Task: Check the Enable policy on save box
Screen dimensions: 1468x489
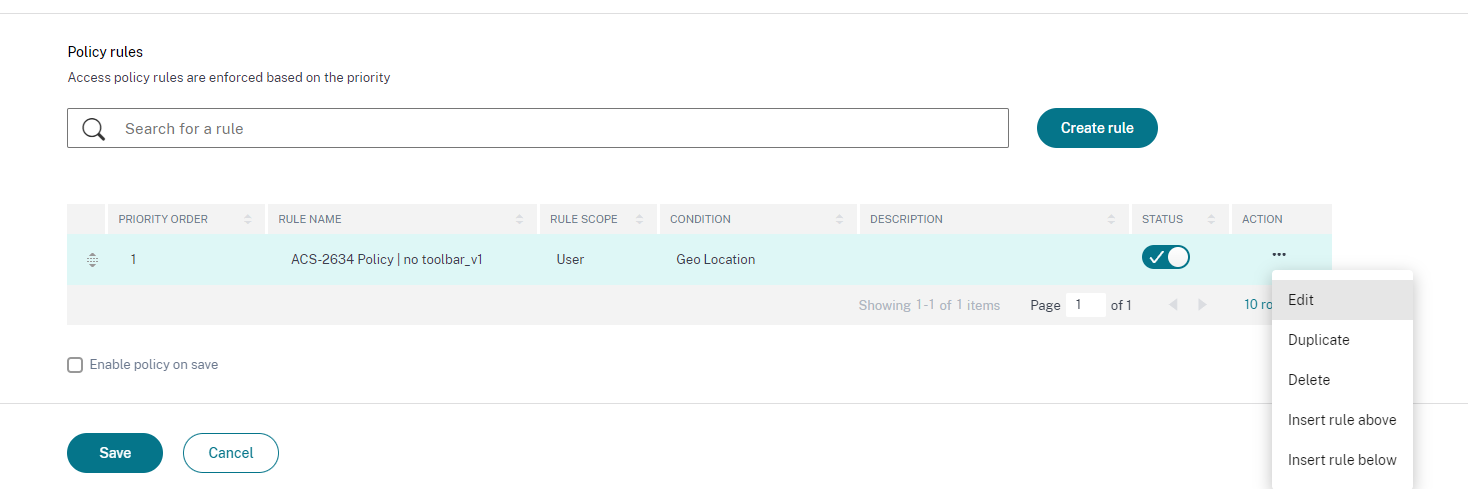Action: [x=75, y=365]
